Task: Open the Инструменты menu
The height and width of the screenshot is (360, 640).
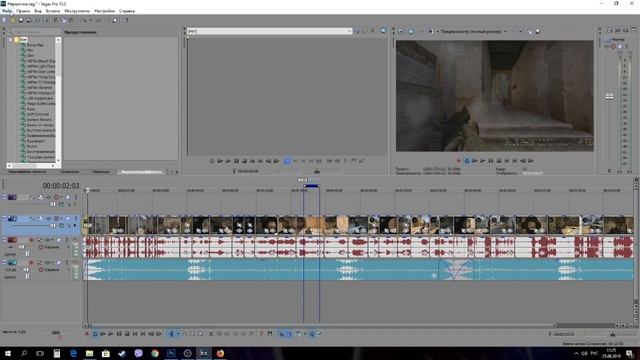Action: click(x=77, y=11)
